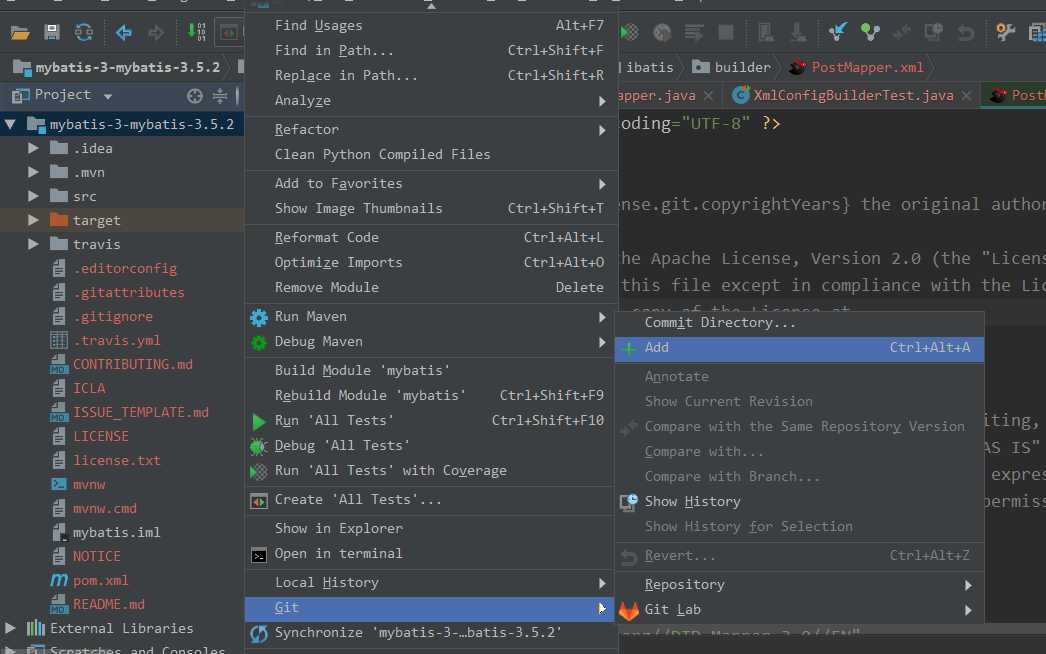Click the Stop toolbar icon

coord(726,32)
